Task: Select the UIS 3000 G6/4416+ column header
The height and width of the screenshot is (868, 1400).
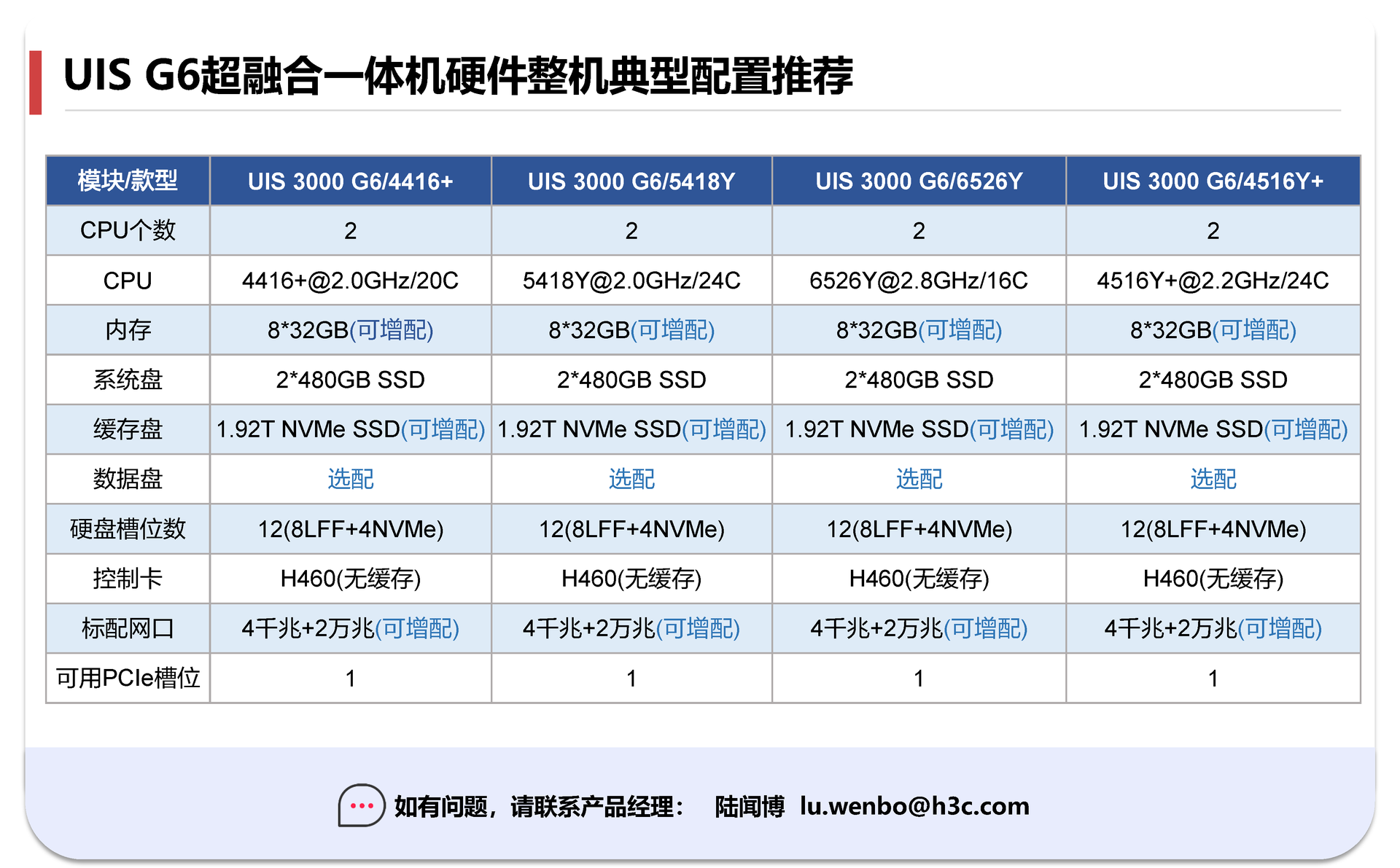Action: [350, 181]
